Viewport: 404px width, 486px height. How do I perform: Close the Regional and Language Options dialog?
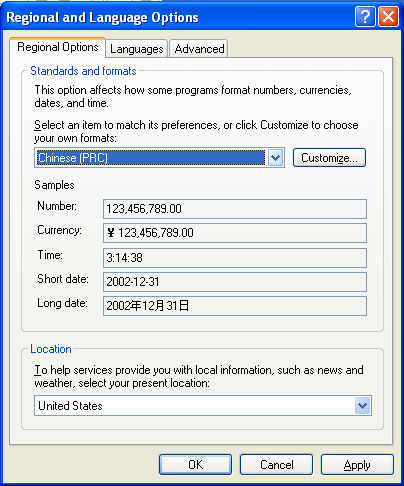[388, 16]
